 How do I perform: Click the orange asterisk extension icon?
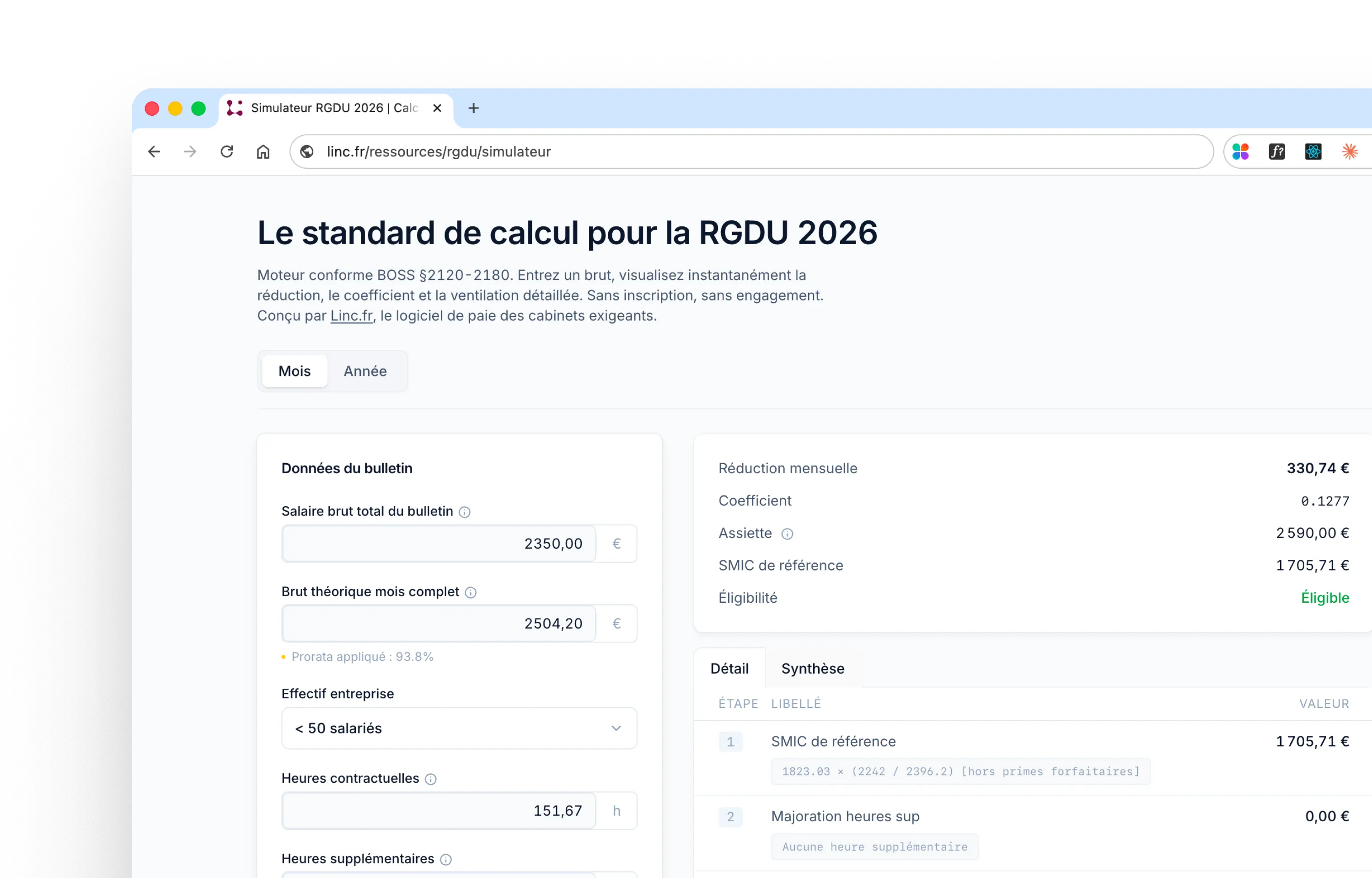[x=1351, y=151]
